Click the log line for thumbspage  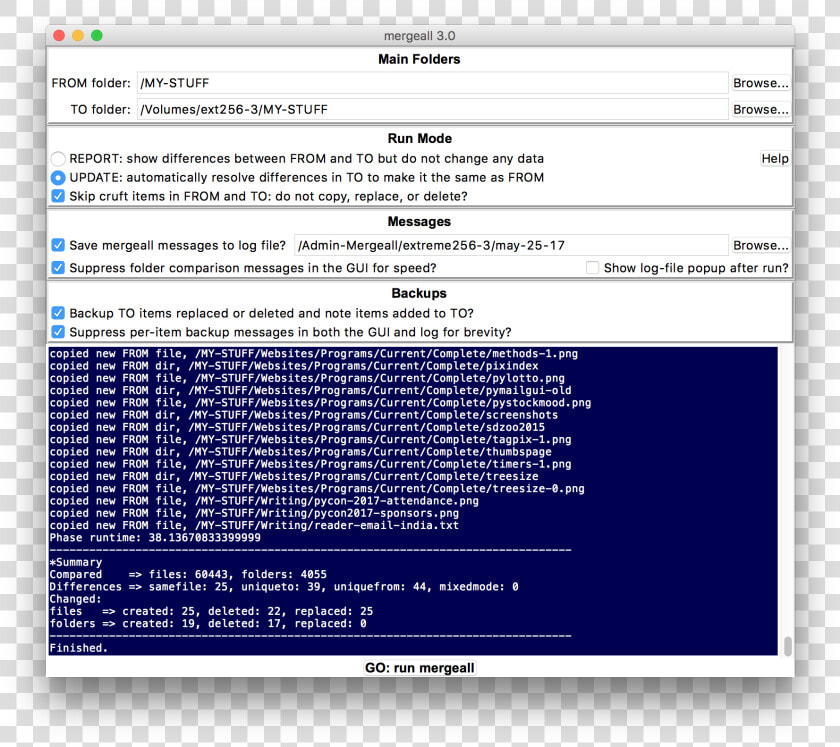301,452
